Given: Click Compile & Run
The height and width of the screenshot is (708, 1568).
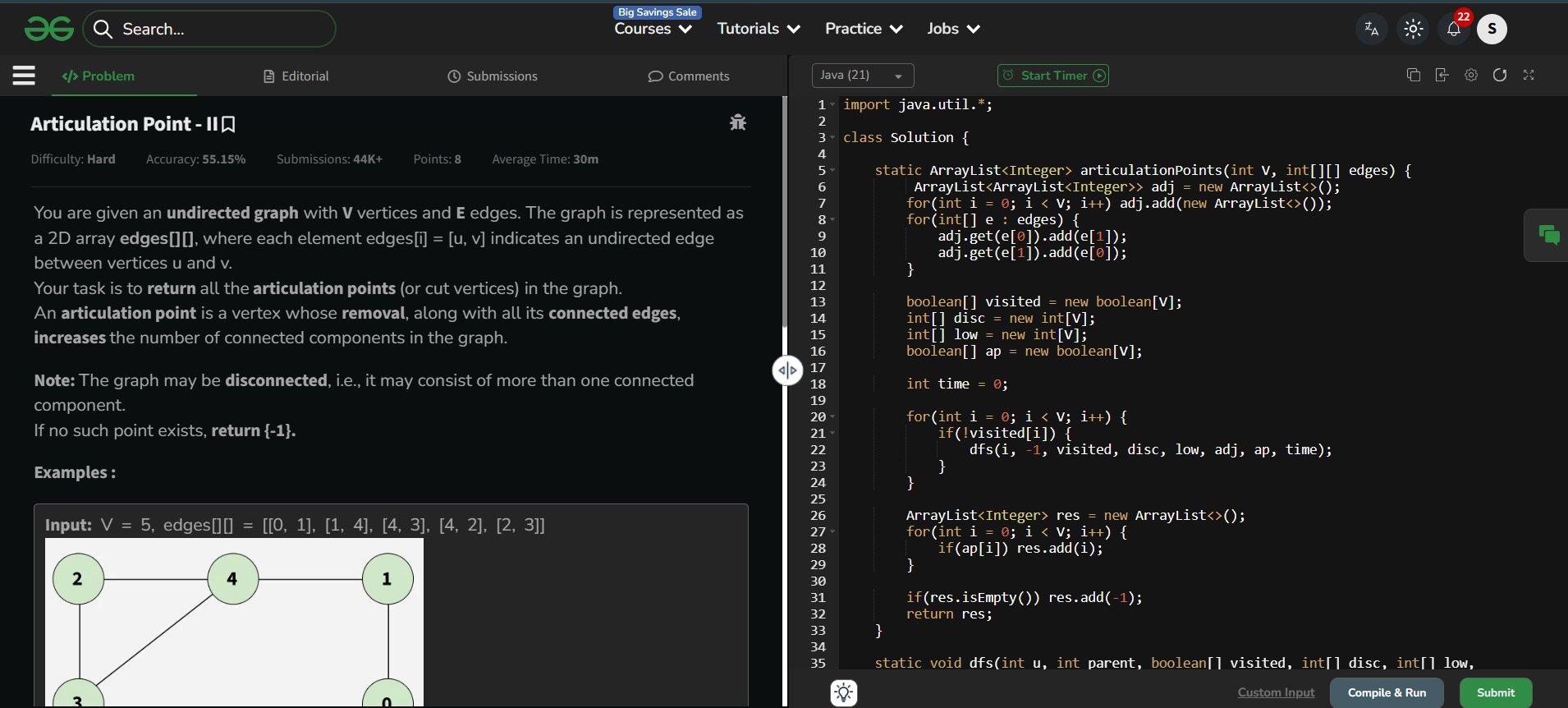Looking at the screenshot, I should (1387, 692).
